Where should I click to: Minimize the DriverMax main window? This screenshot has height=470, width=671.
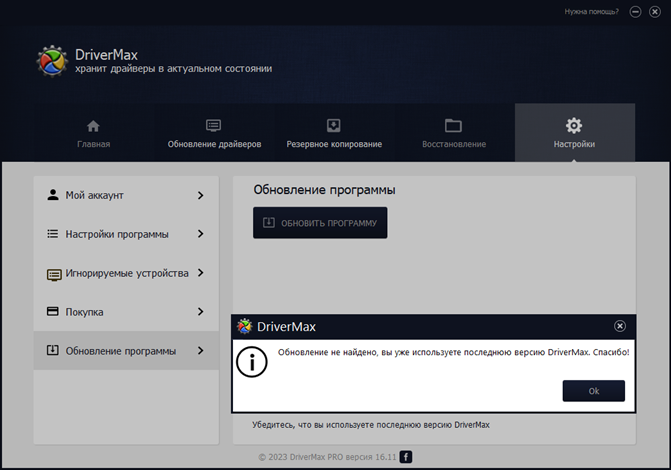click(x=635, y=12)
